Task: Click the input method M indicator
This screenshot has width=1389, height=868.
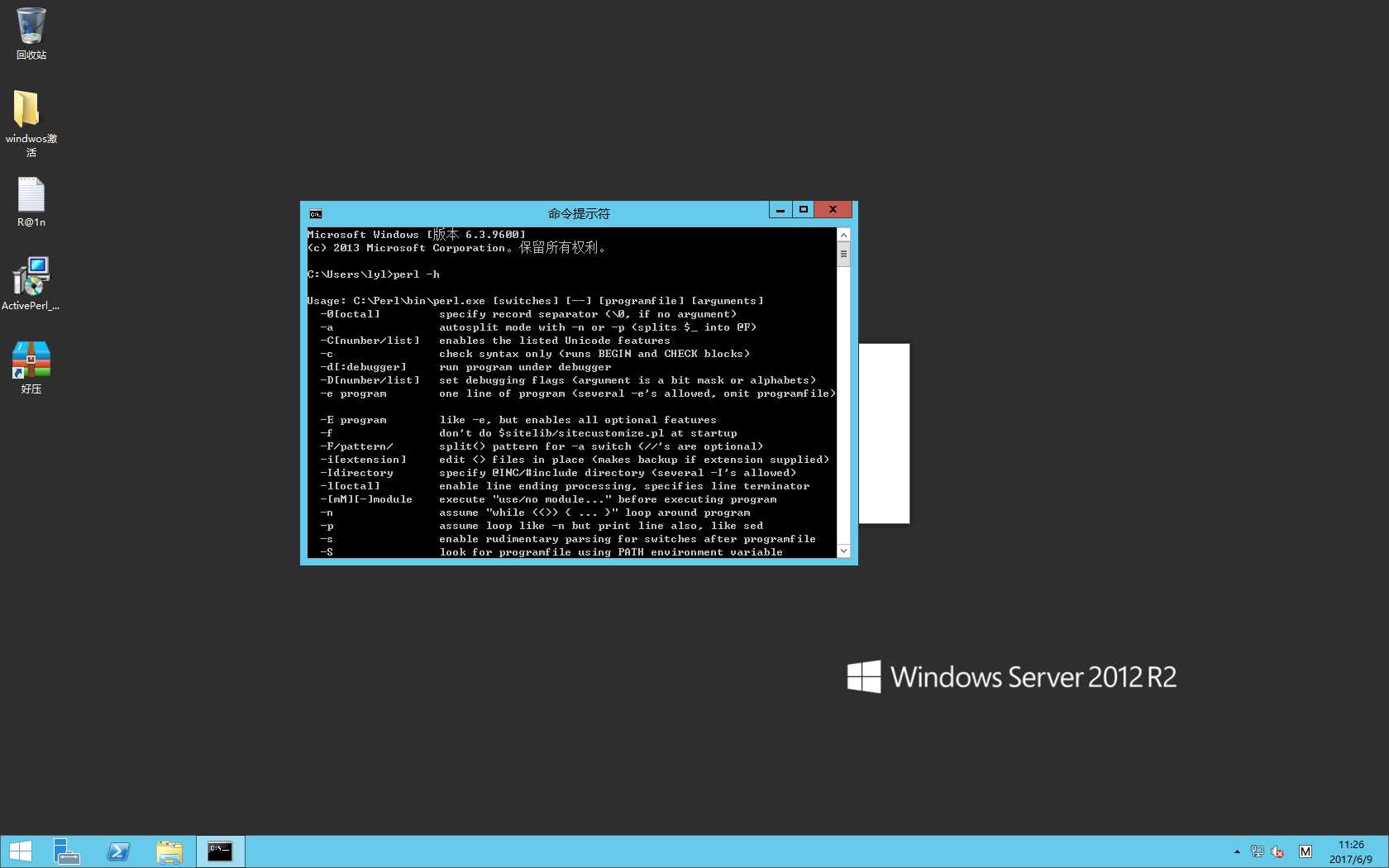Action: tap(1305, 851)
